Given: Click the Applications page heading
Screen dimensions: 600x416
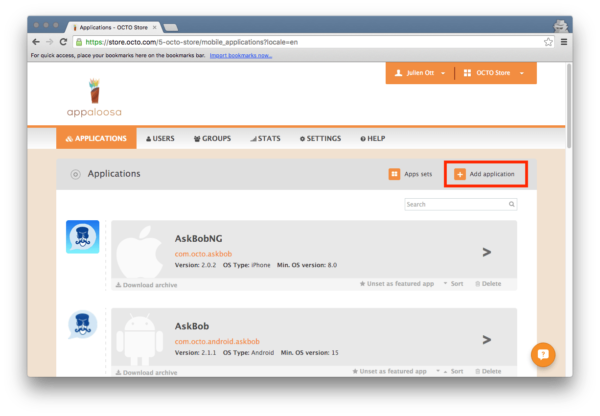Looking at the screenshot, I should coord(114,174).
